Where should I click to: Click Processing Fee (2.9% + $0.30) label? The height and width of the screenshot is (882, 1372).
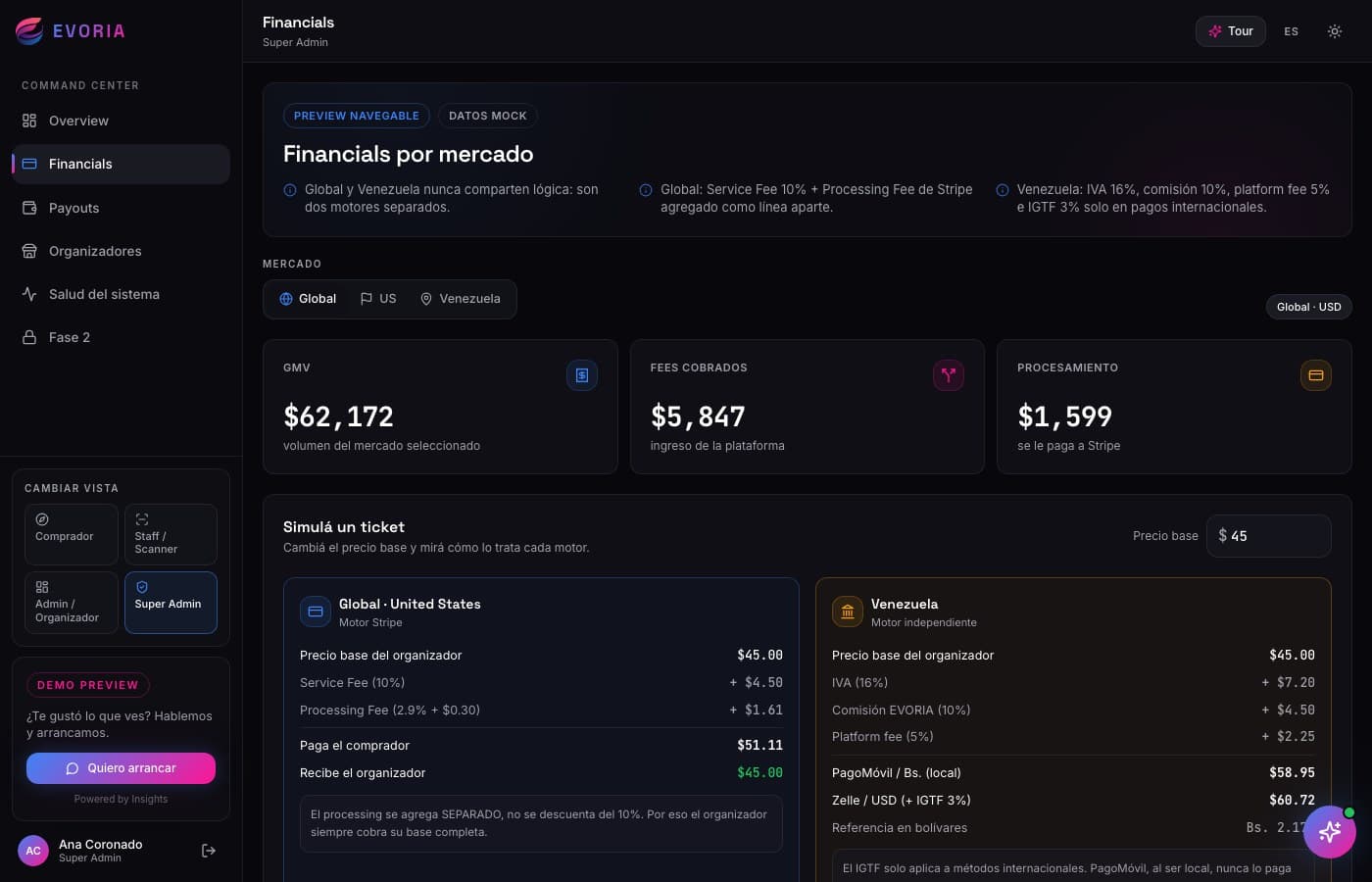pos(390,710)
